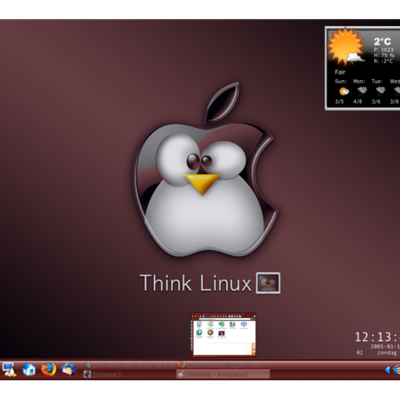Click the 'zondag' weekday label
The width and height of the screenshot is (400, 400).
point(387,352)
